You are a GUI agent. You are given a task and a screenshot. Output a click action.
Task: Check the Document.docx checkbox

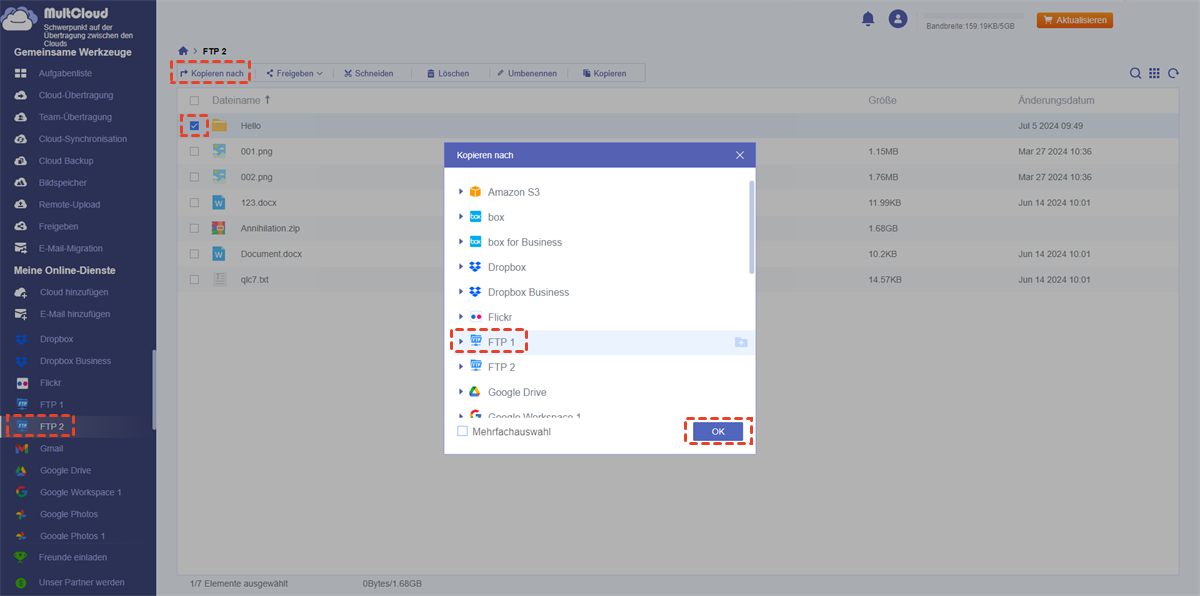click(194, 254)
